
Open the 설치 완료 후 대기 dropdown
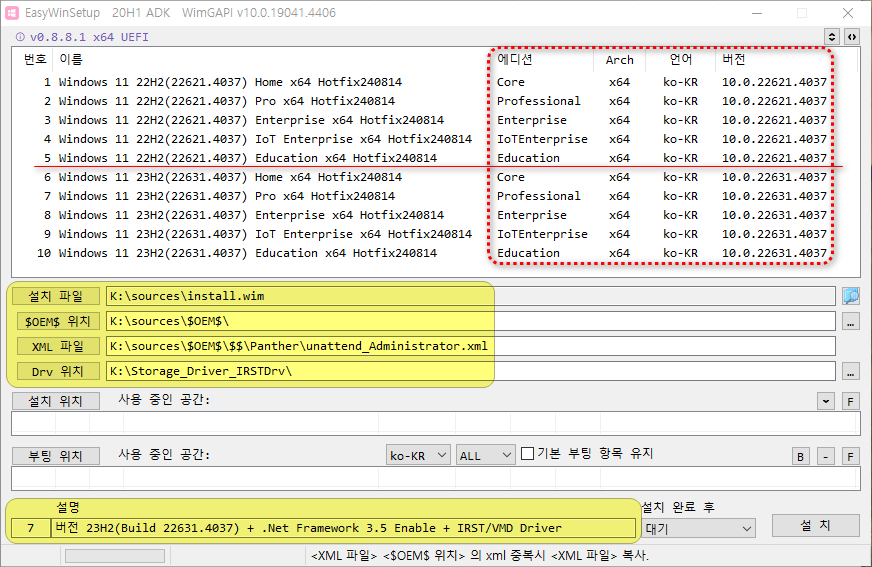698,528
